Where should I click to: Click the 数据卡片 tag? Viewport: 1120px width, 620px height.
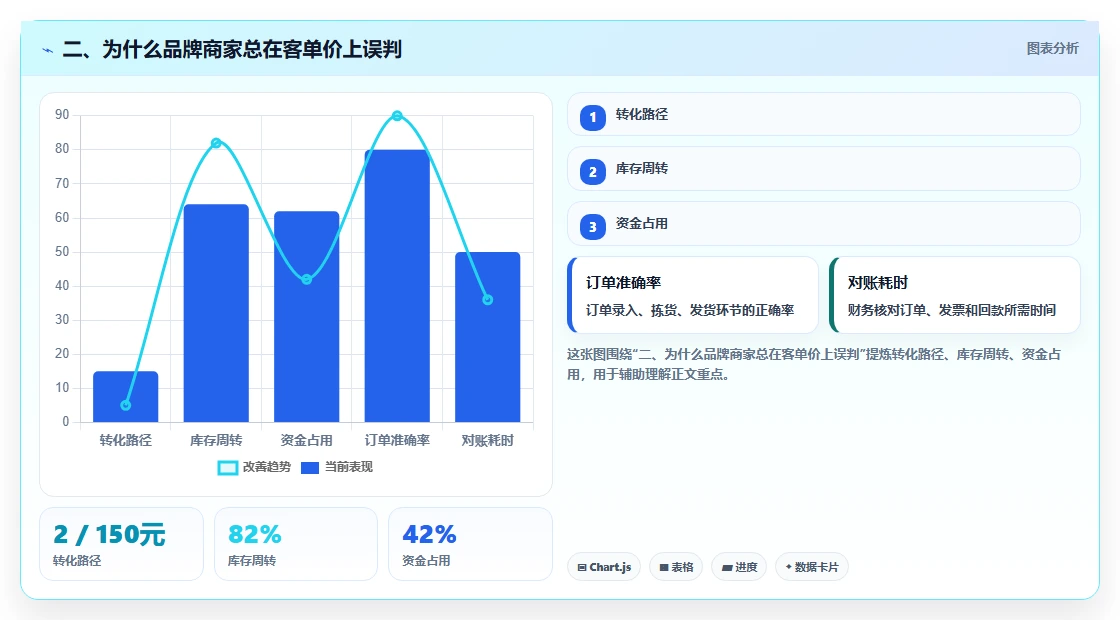[811, 567]
